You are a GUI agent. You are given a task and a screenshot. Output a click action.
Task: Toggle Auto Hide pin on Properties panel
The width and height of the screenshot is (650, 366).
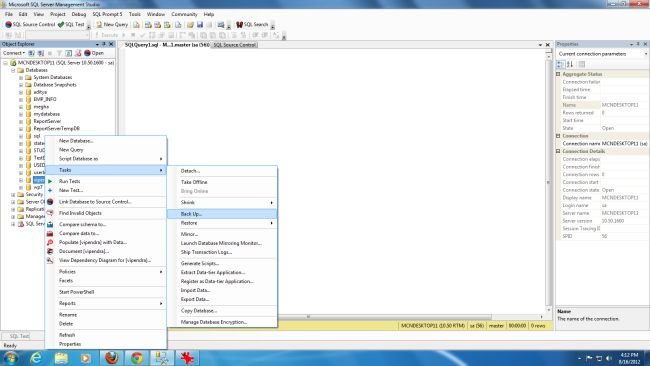(x=638, y=44)
